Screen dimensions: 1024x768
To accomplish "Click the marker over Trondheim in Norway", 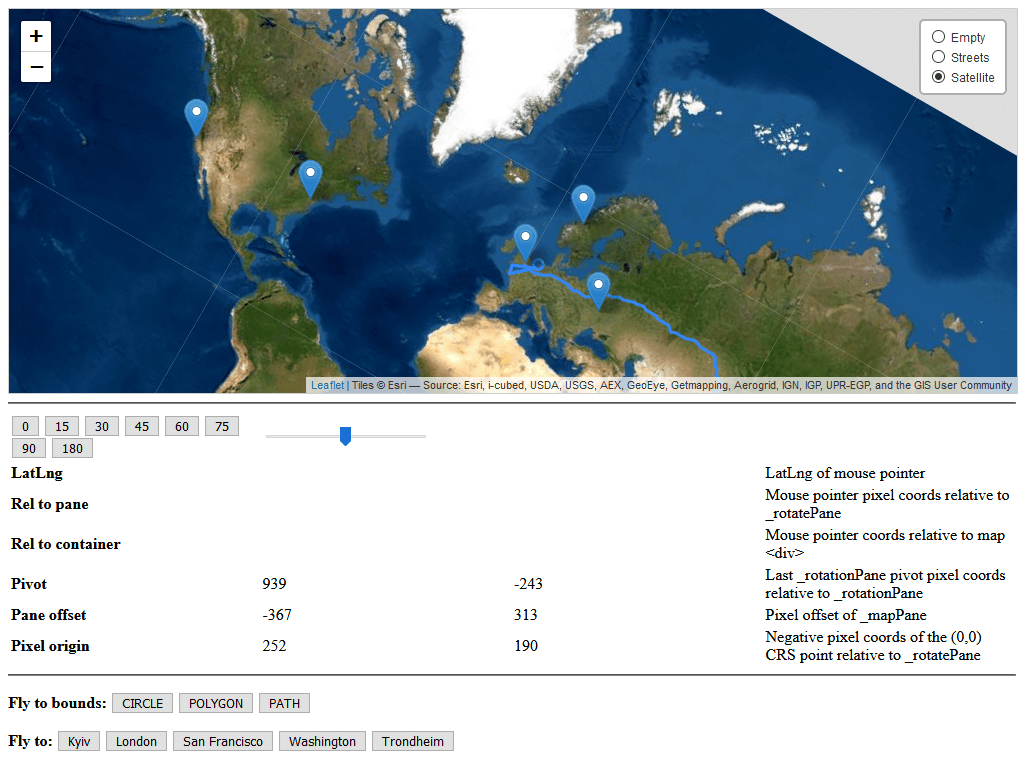I will click(582, 199).
